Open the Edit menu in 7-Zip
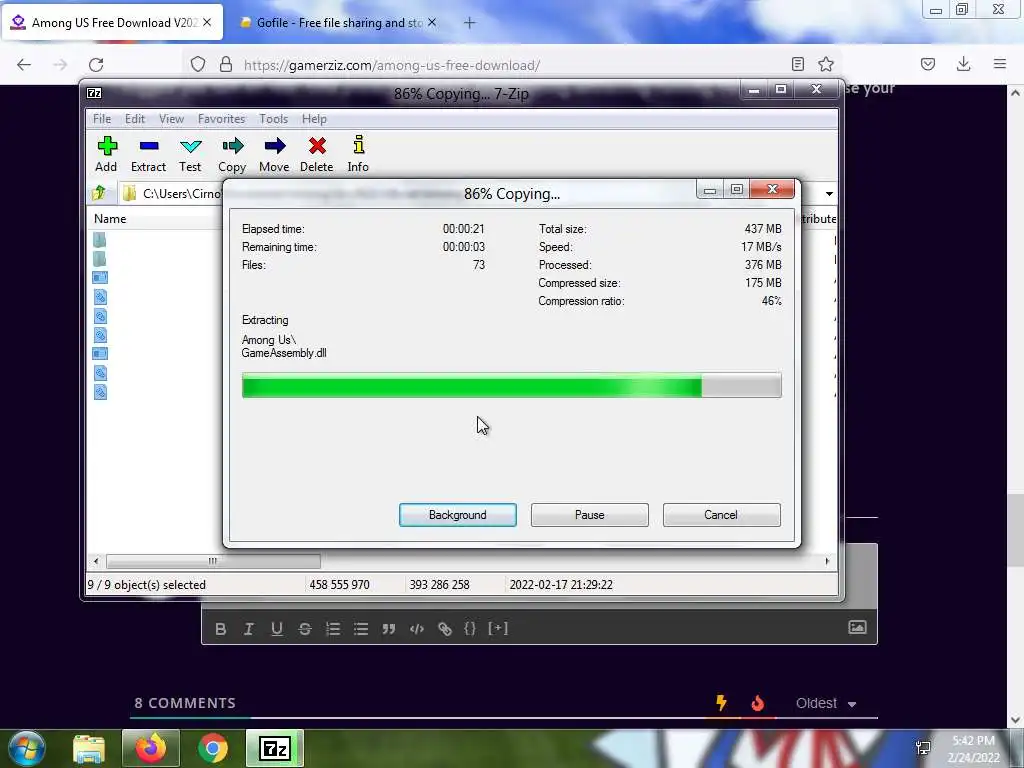Viewport: 1024px width, 768px height. pyautogui.click(x=135, y=119)
